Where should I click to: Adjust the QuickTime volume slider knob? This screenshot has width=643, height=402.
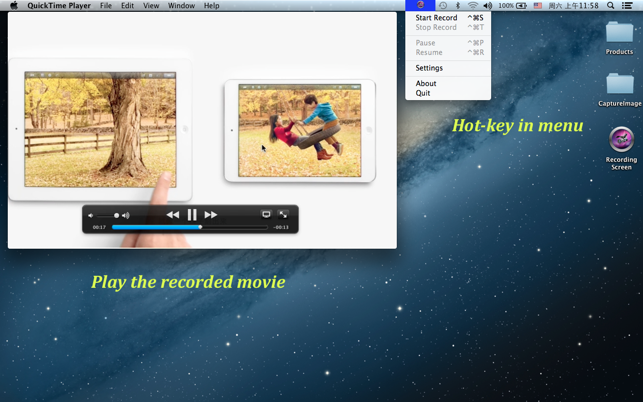tap(116, 215)
